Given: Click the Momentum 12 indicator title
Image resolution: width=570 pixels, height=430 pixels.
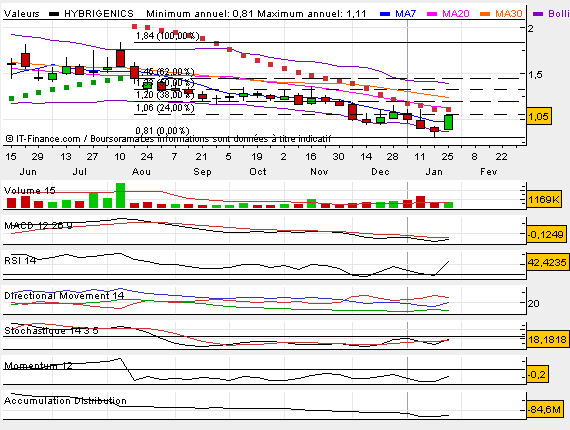Looking at the screenshot, I should point(38,366).
